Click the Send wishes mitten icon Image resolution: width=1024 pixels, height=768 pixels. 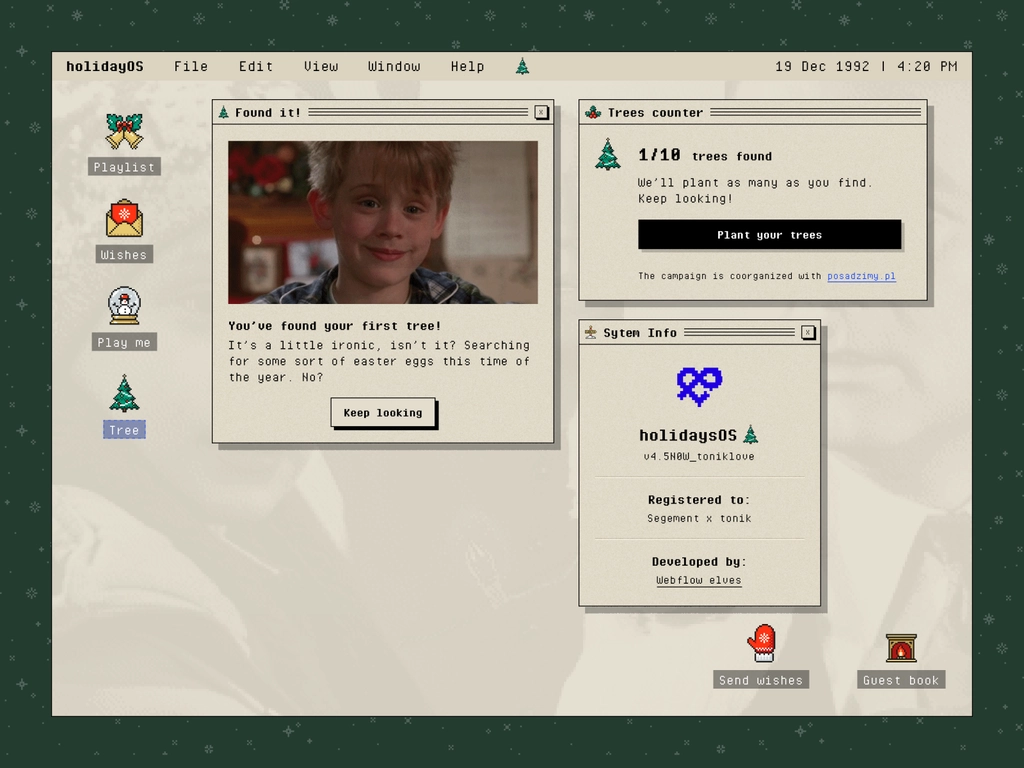pyautogui.click(x=761, y=643)
